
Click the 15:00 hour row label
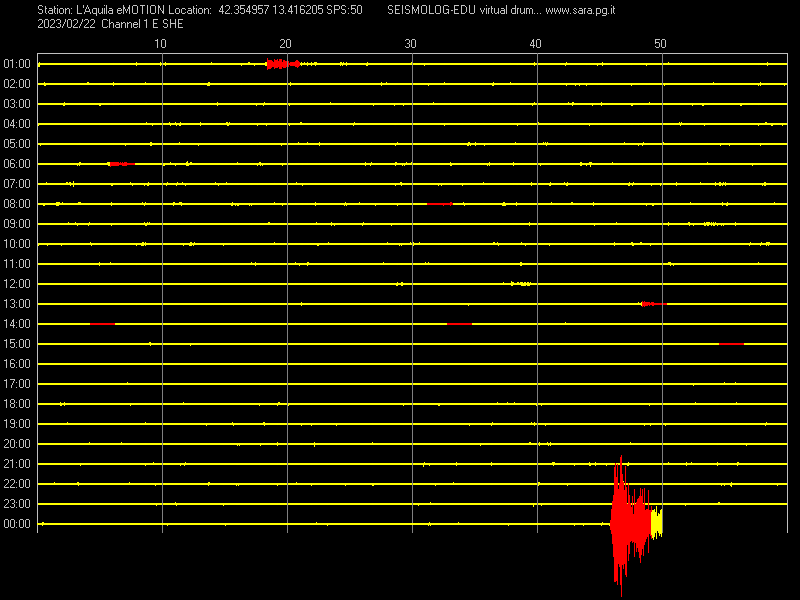tap(17, 344)
